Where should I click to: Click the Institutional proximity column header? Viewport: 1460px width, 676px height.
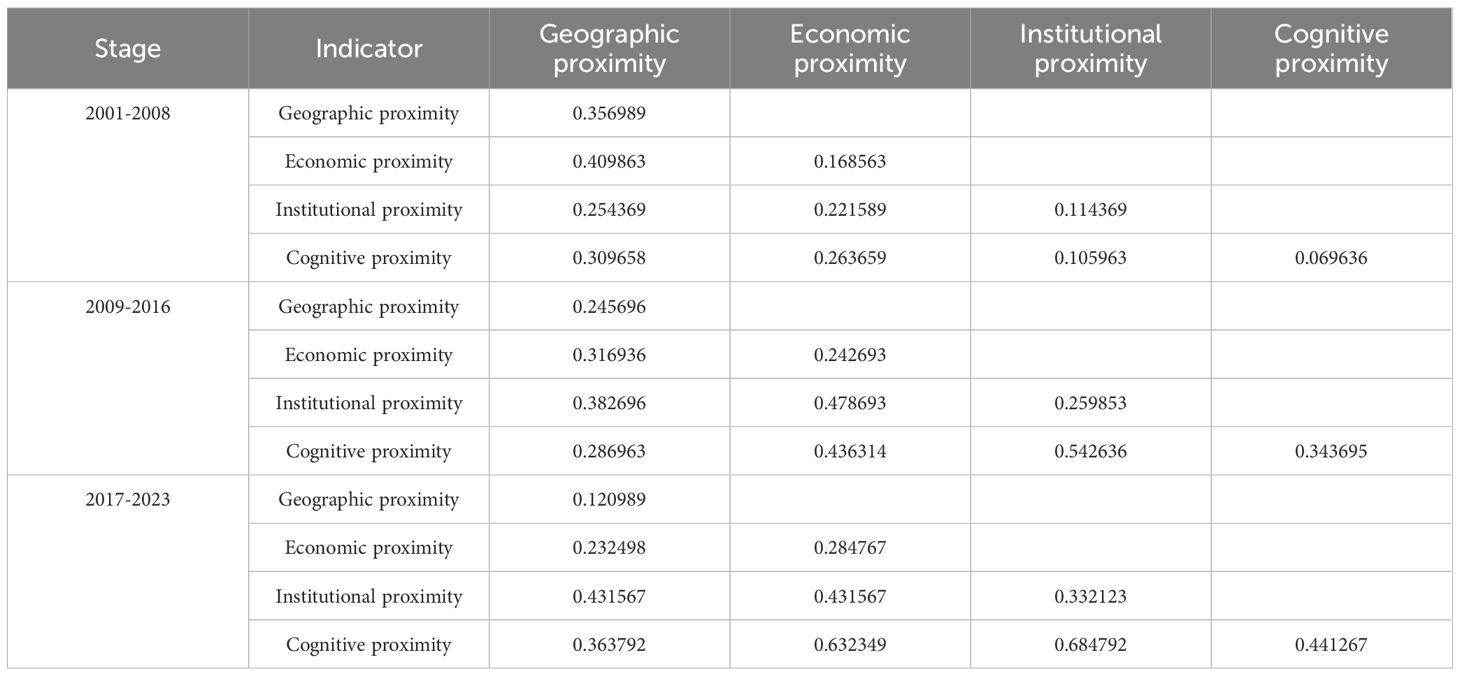click(1090, 48)
